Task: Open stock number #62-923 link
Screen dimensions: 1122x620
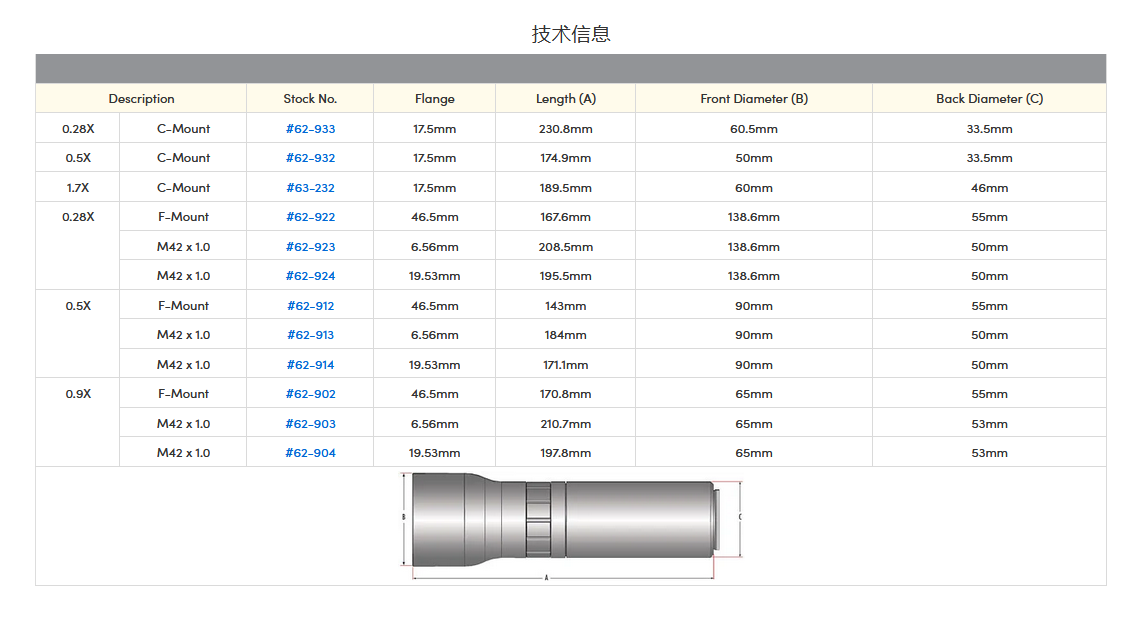Action: pos(311,247)
